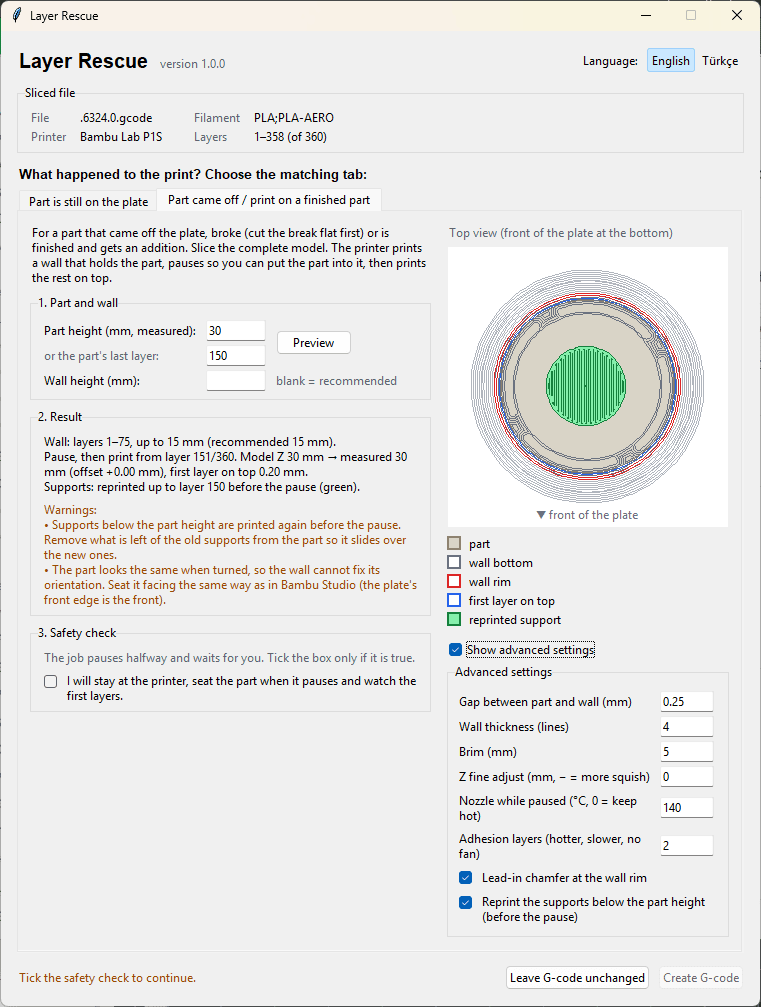
Task: Focus the Part height input field
Action: pyautogui.click(x=236, y=331)
